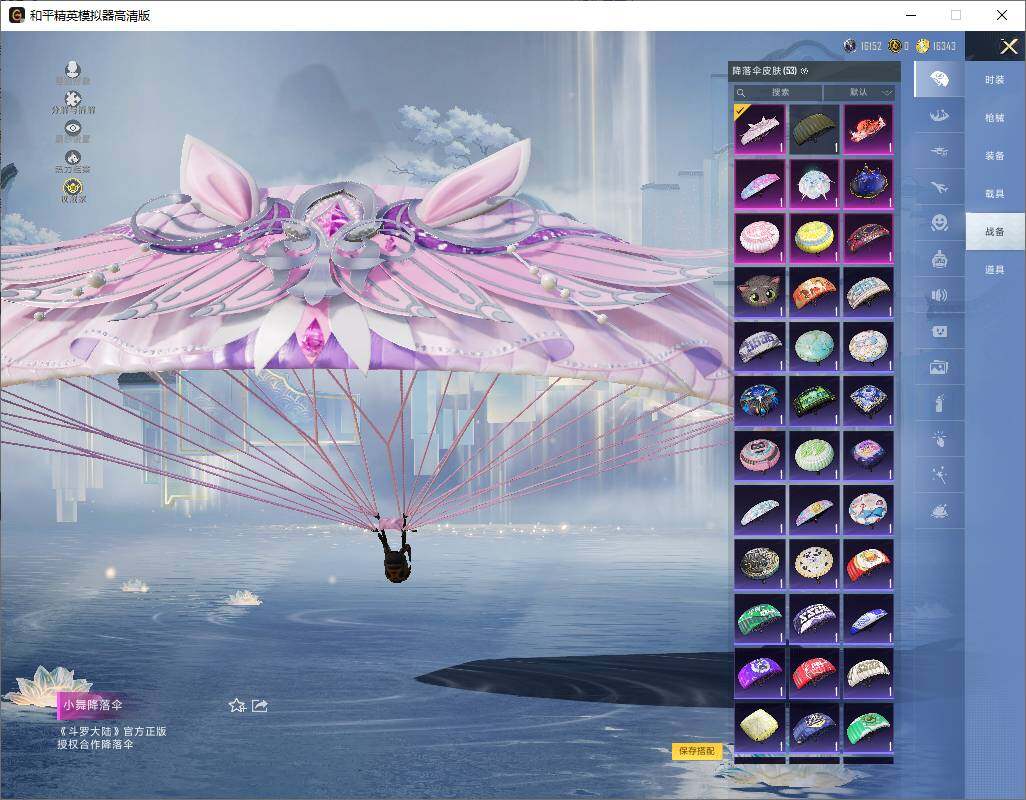Image resolution: width=1026 pixels, height=800 pixels.
Task: Select the light green round parachute
Action: click(x=814, y=455)
